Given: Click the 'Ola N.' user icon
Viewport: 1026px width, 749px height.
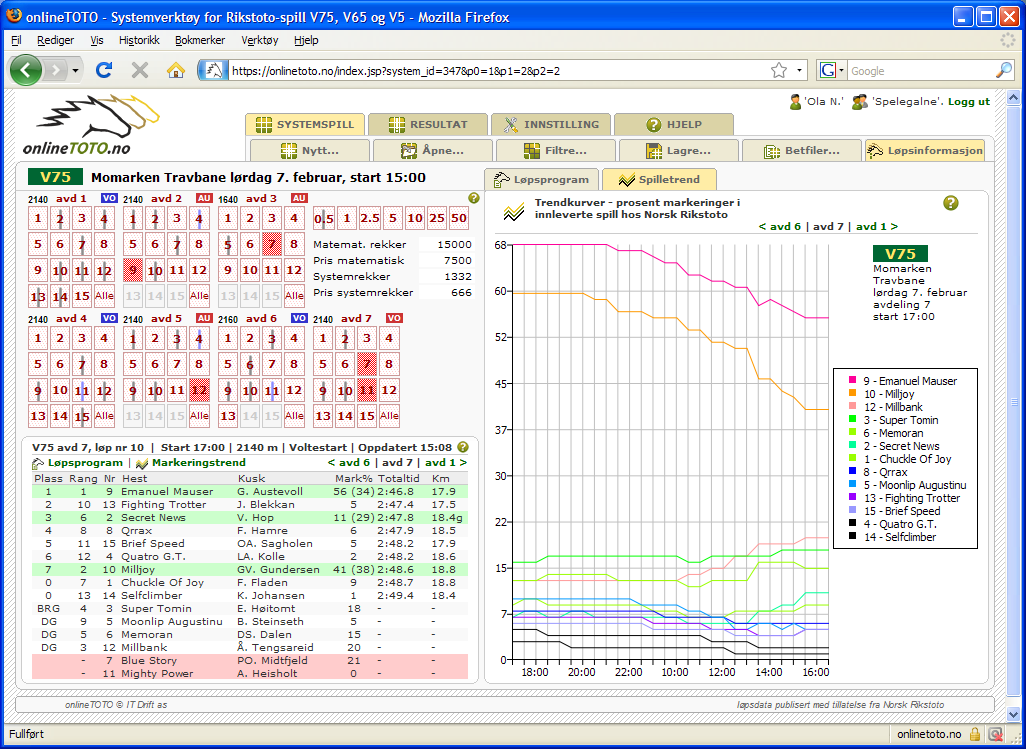Looking at the screenshot, I should click(x=796, y=102).
